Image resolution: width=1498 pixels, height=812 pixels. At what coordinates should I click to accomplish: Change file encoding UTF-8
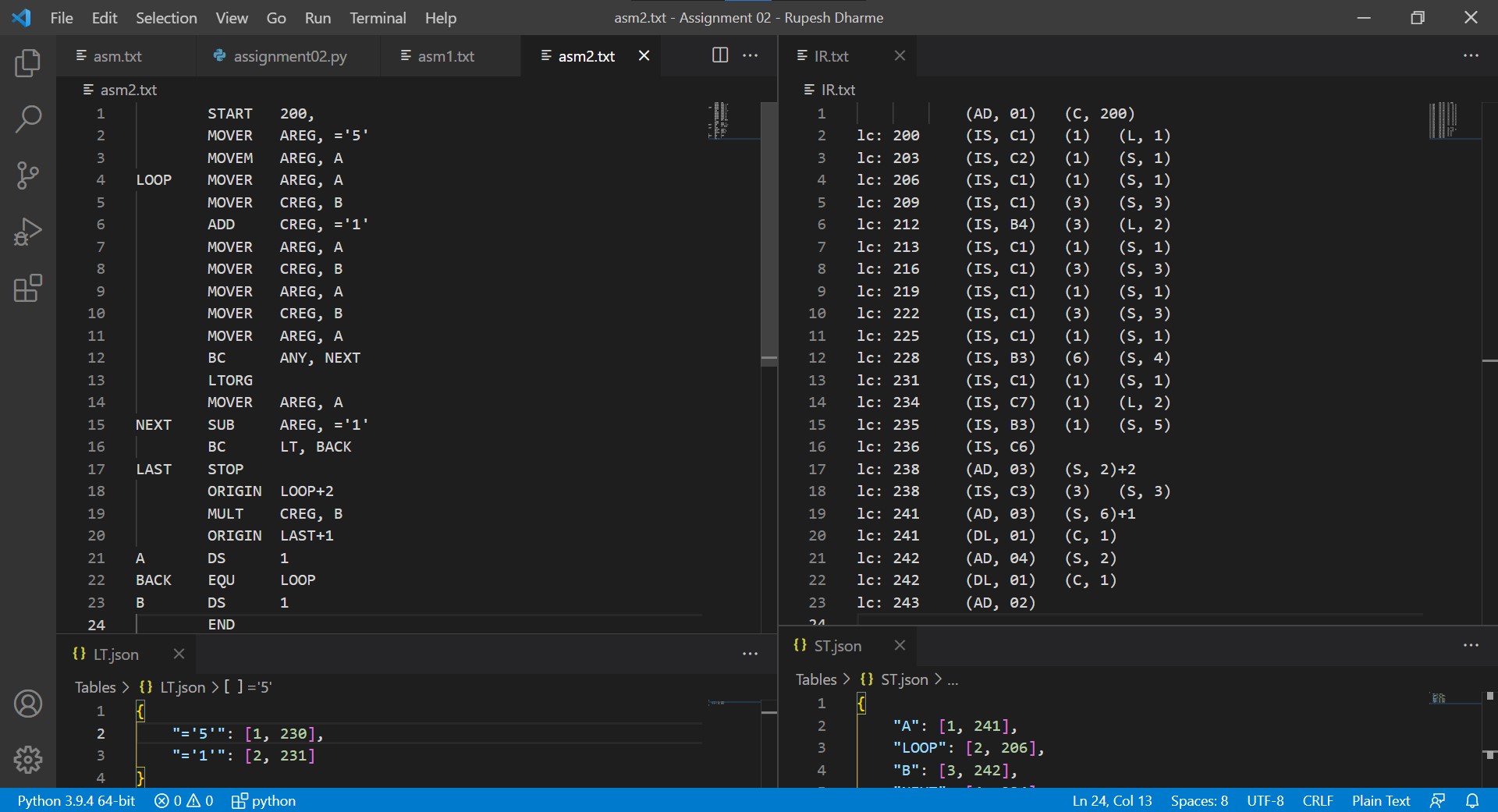[x=1265, y=801]
